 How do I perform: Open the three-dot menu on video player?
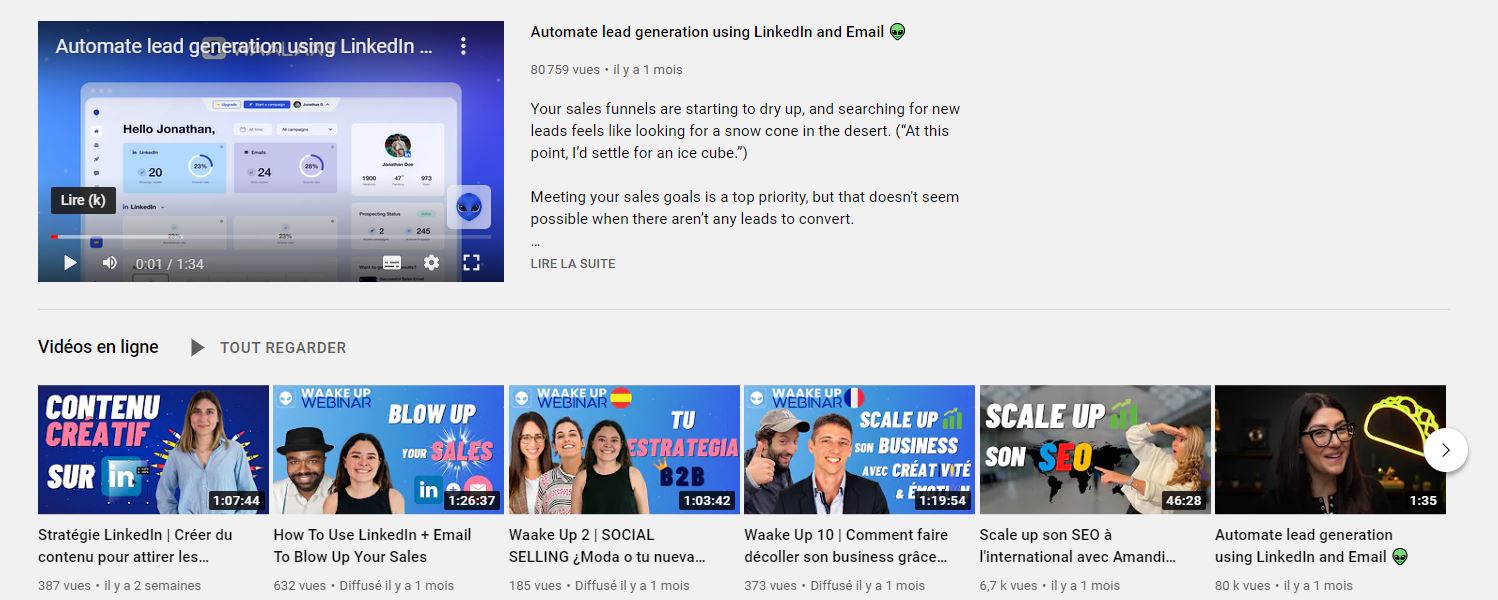tap(463, 46)
